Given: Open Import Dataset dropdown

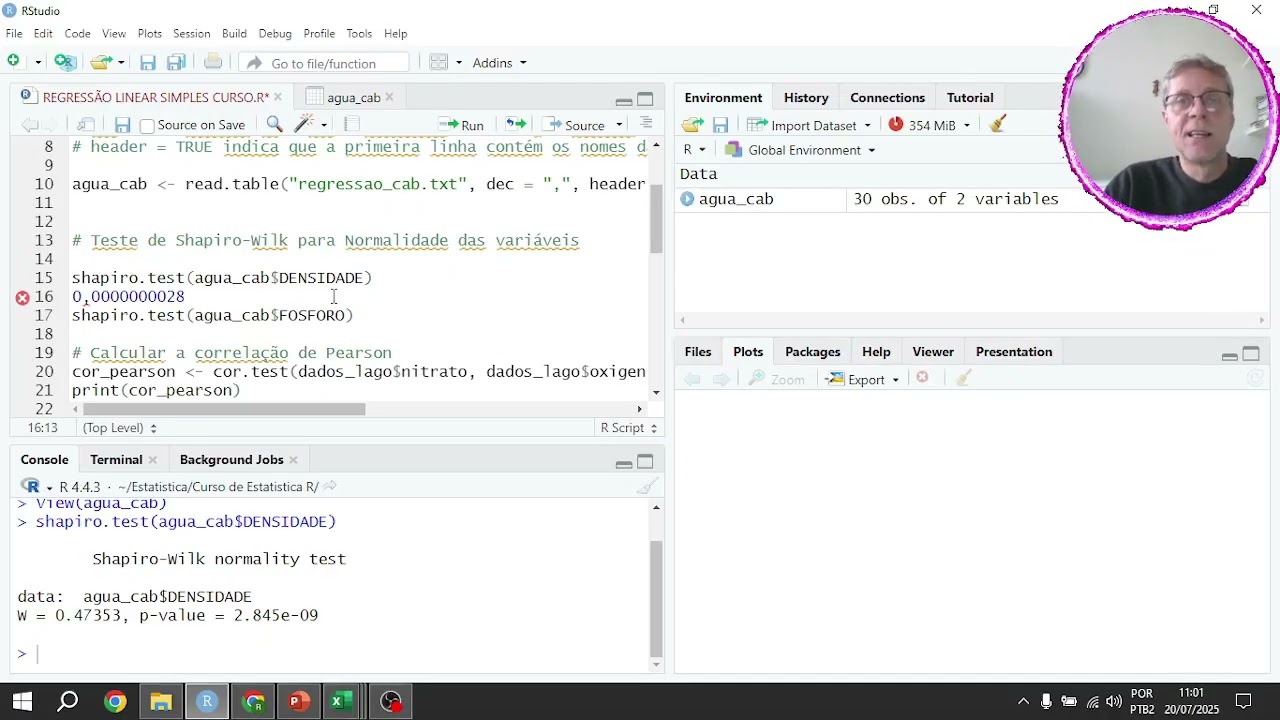Looking at the screenshot, I should (867, 125).
